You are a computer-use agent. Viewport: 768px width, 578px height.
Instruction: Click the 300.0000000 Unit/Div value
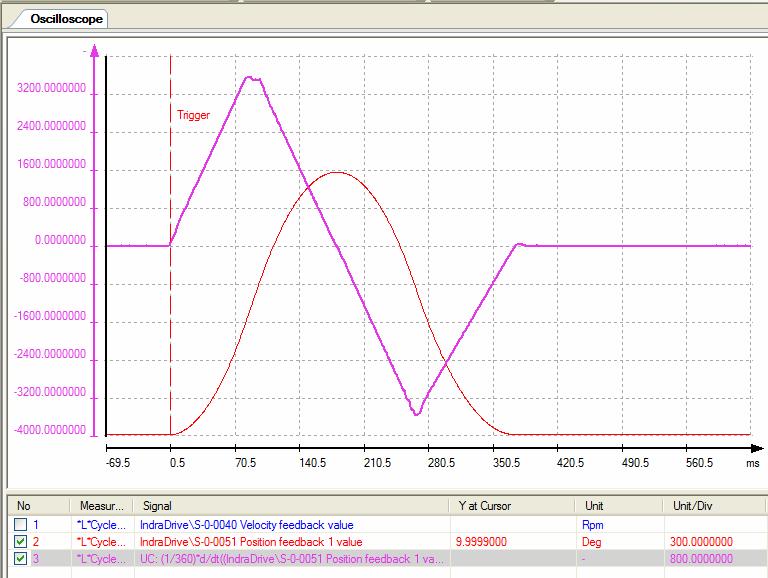pyautogui.click(x=701, y=542)
